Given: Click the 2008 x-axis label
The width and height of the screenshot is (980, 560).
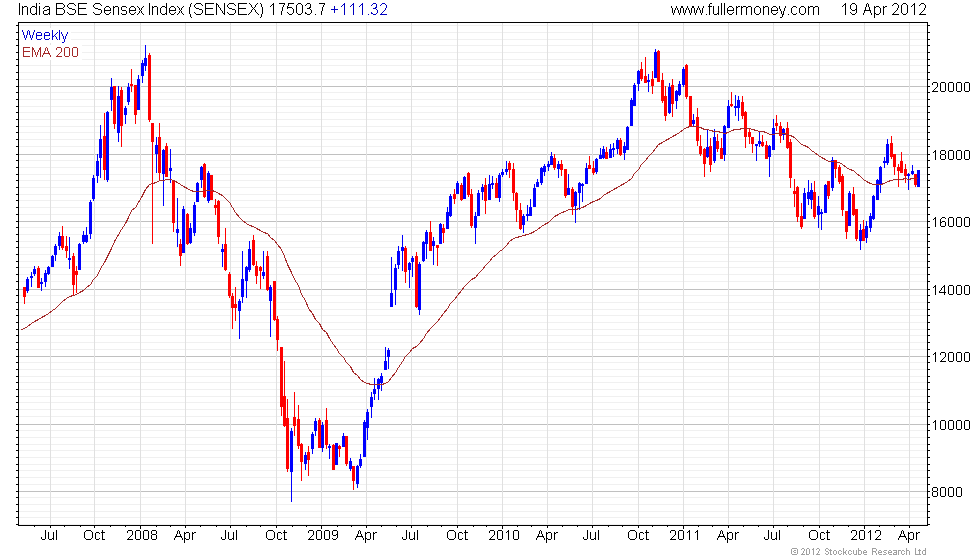Looking at the screenshot, I should [142, 536].
